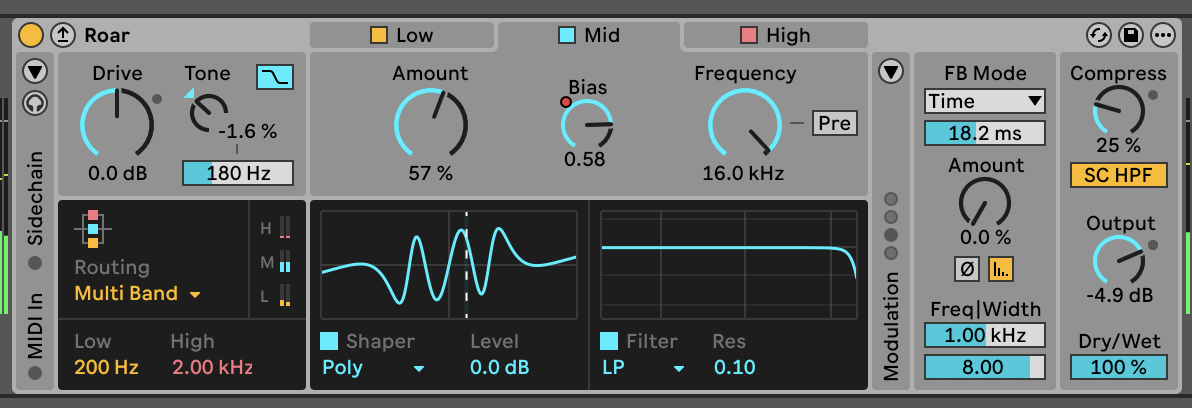Click the Drive knob
This screenshot has height=408, width=1192.
117,123
